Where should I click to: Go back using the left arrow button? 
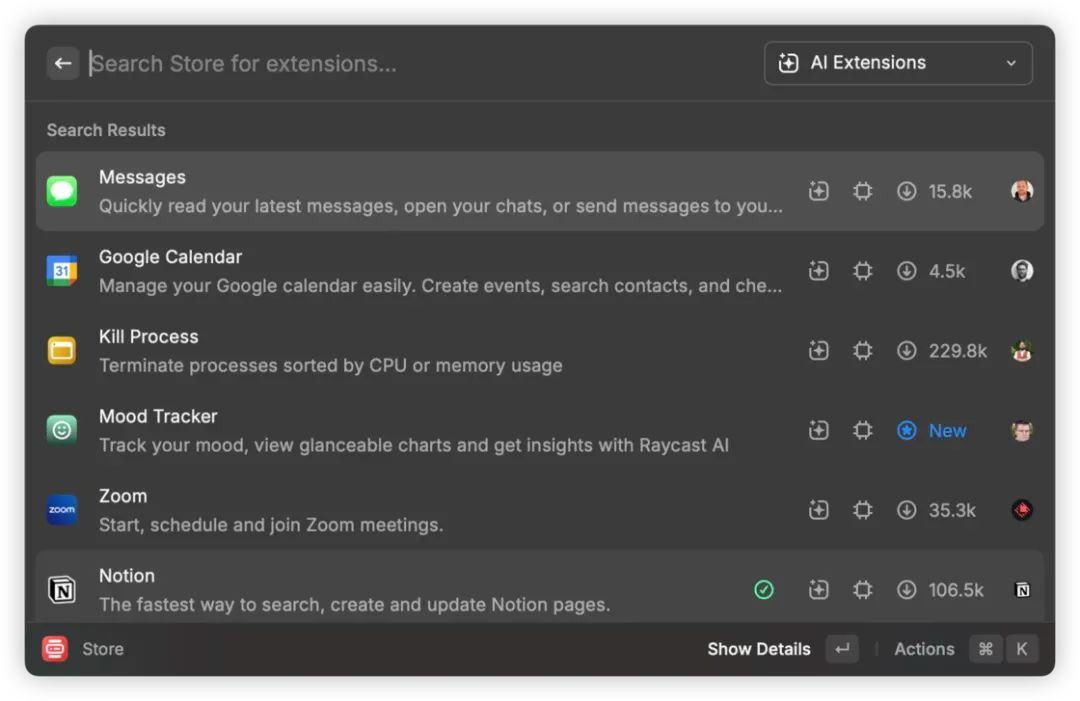coord(63,63)
